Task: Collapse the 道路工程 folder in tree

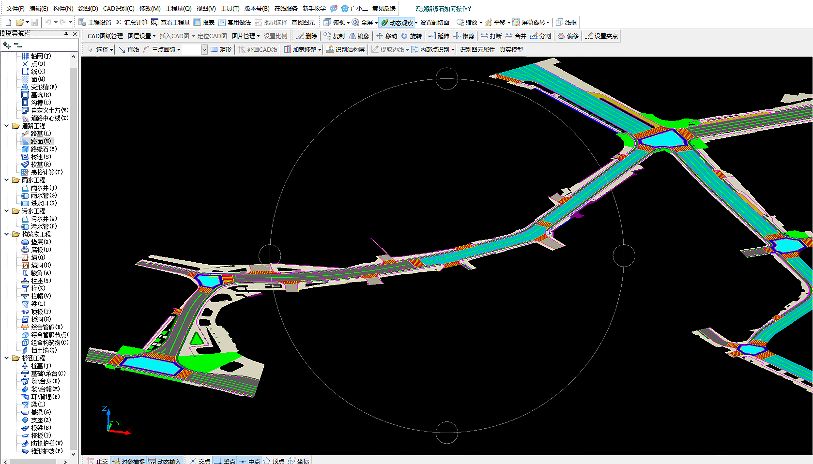Action: pyautogui.click(x=5, y=126)
